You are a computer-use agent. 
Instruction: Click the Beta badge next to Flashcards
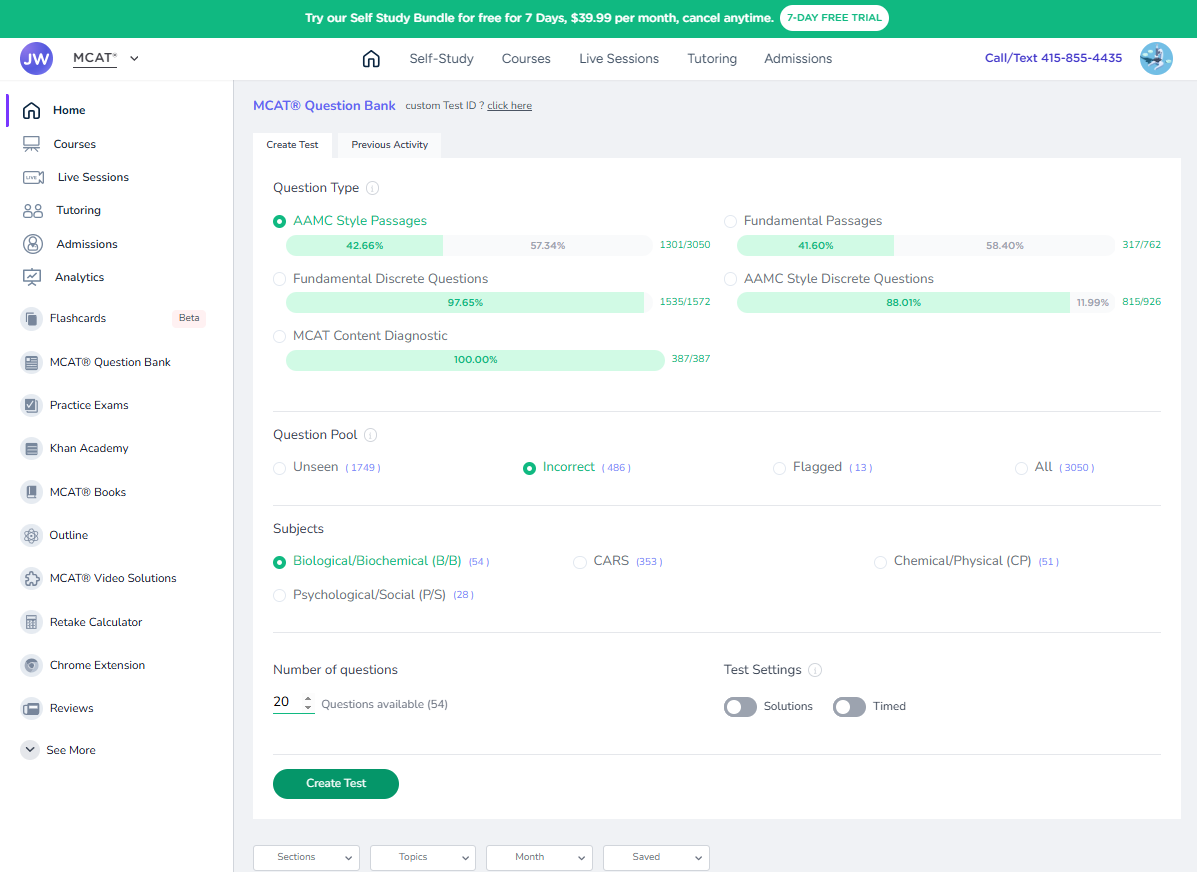(189, 318)
